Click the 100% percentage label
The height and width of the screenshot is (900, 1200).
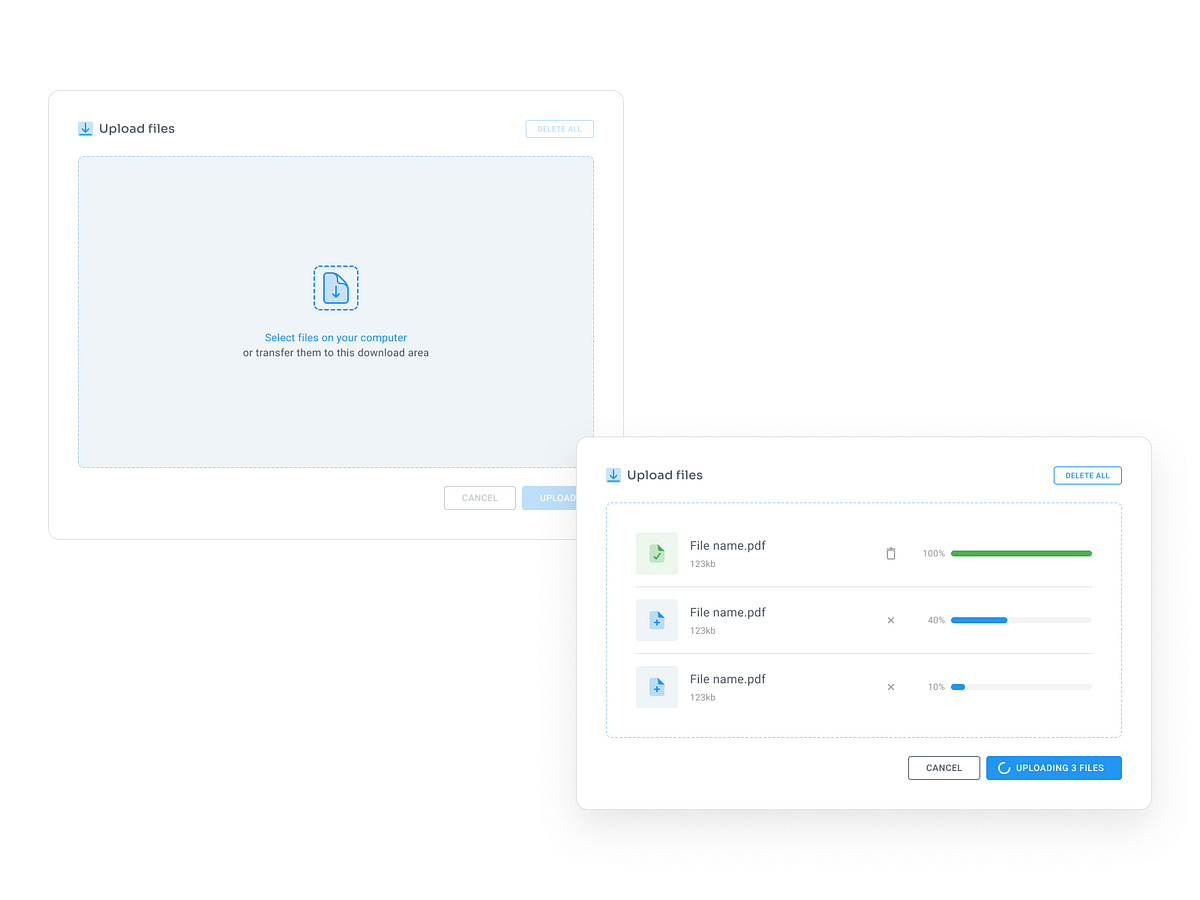point(934,553)
